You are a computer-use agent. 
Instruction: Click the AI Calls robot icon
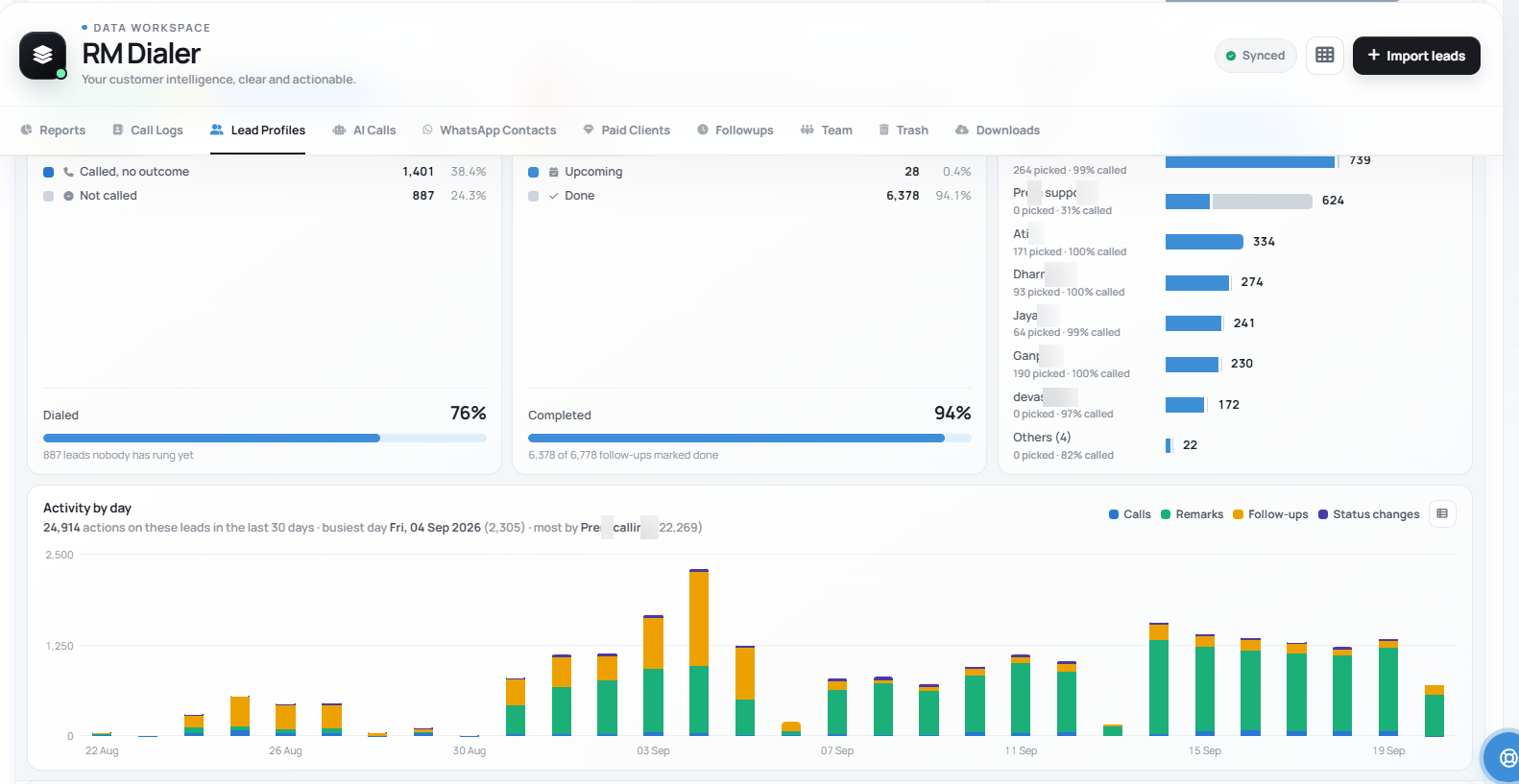339,130
